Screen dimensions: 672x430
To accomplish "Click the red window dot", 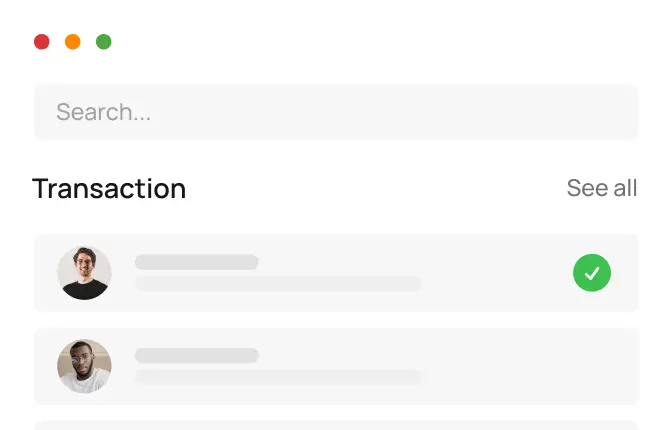I will 42,42.
